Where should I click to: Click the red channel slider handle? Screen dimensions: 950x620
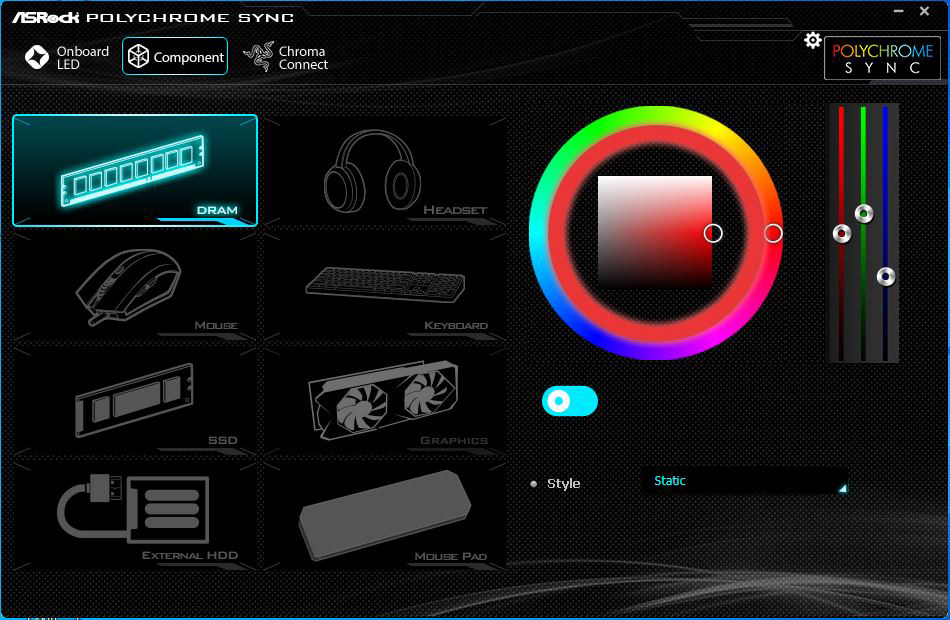(842, 233)
